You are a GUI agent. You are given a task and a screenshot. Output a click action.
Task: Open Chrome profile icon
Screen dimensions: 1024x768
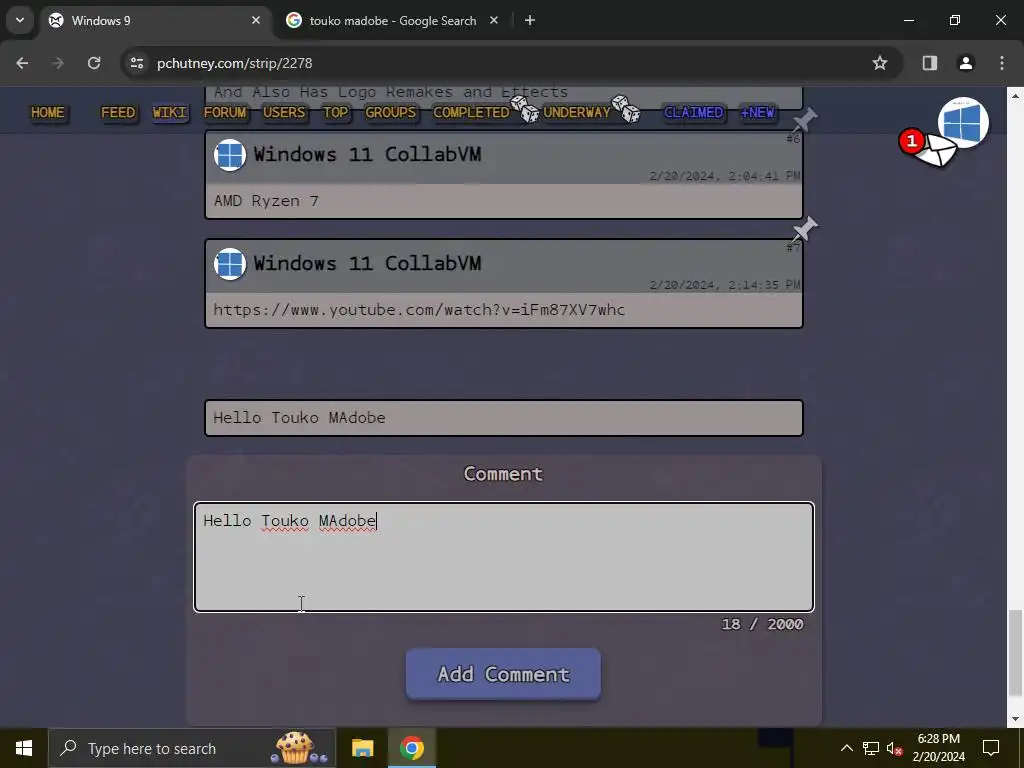click(x=966, y=63)
